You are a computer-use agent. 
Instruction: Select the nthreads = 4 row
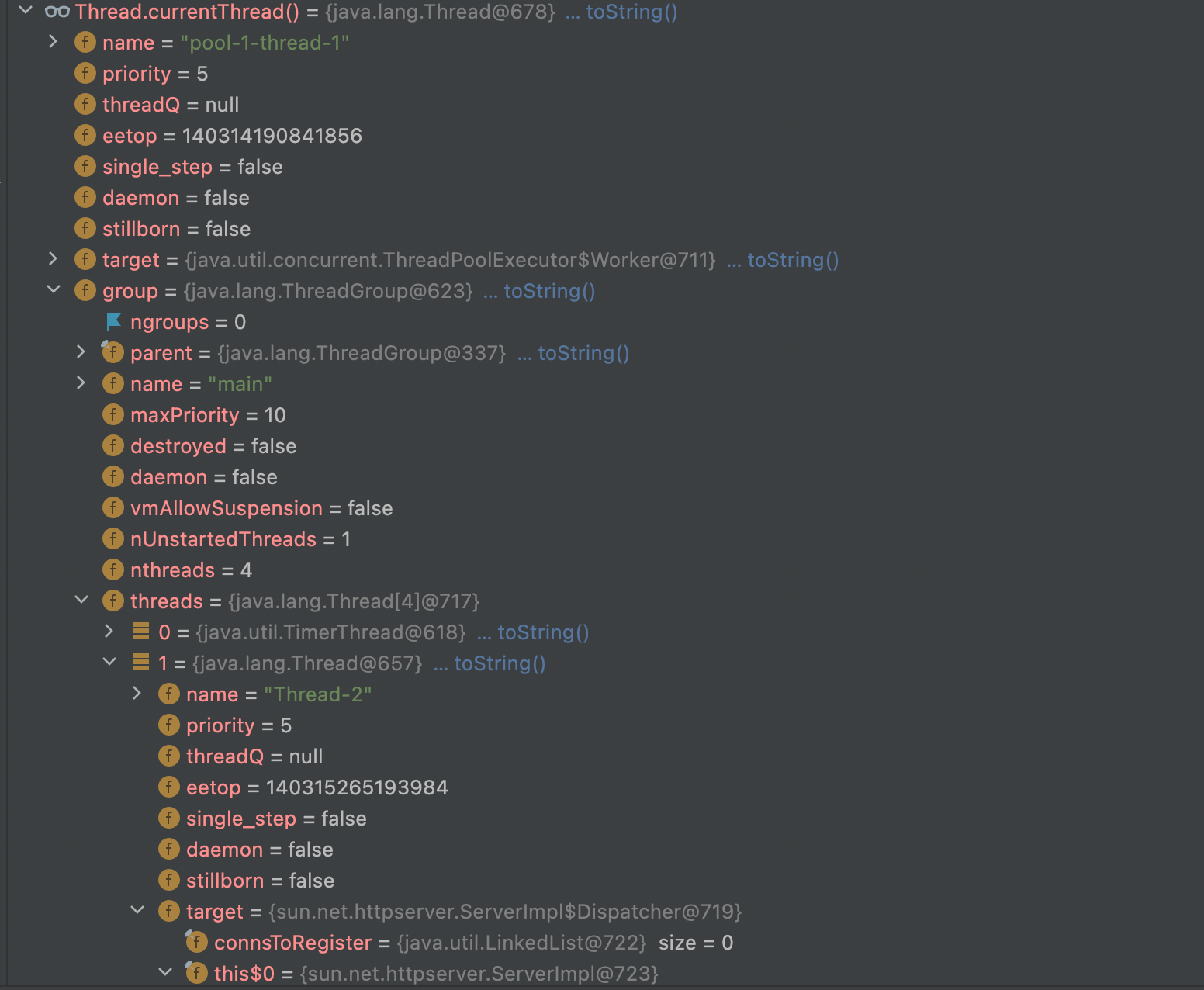tap(191, 570)
